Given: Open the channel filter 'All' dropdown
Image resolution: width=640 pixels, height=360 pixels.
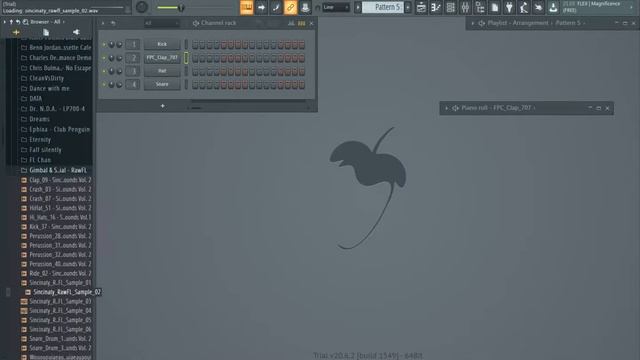Looking at the screenshot, I should click(x=162, y=23).
